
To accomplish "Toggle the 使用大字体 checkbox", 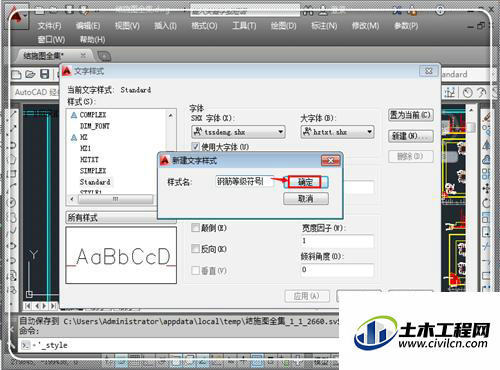I will pos(196,146).
